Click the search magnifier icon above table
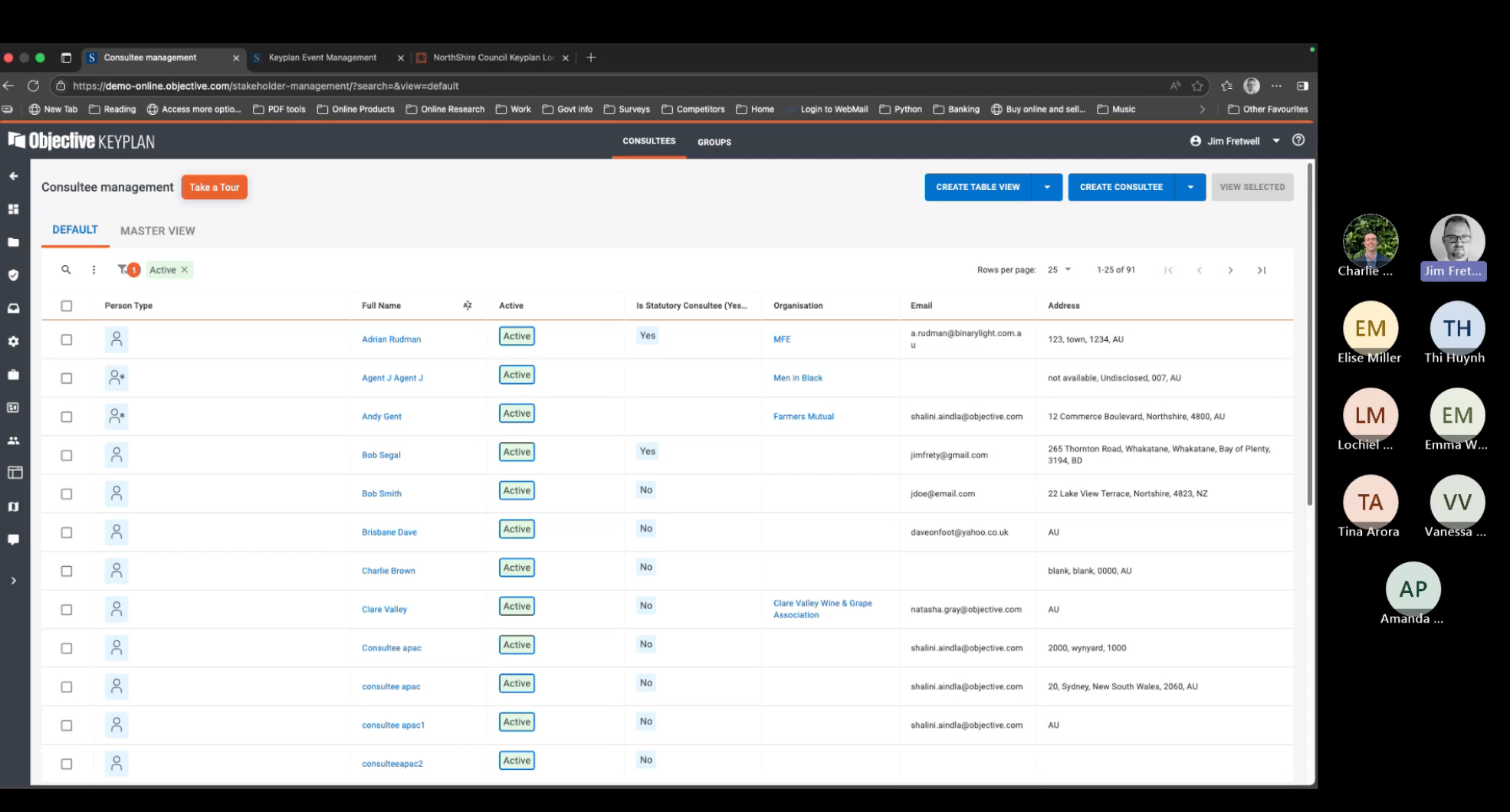 point(66,270)
